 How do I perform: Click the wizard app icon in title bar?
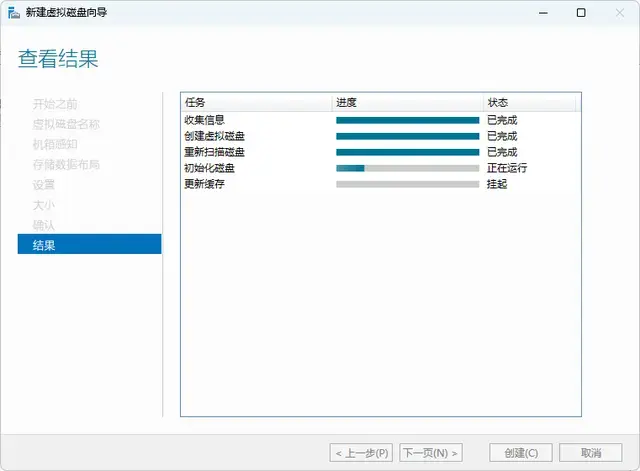point(13,13)
